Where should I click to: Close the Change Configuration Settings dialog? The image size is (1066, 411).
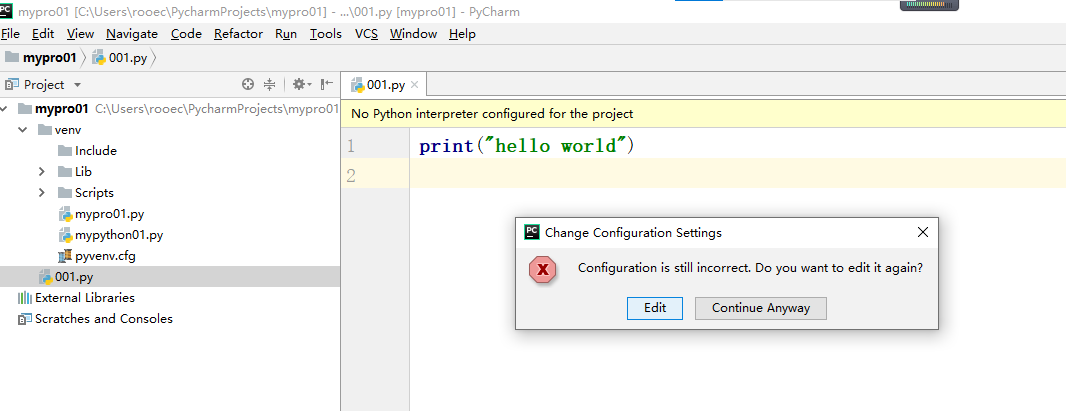coord(923,232)
